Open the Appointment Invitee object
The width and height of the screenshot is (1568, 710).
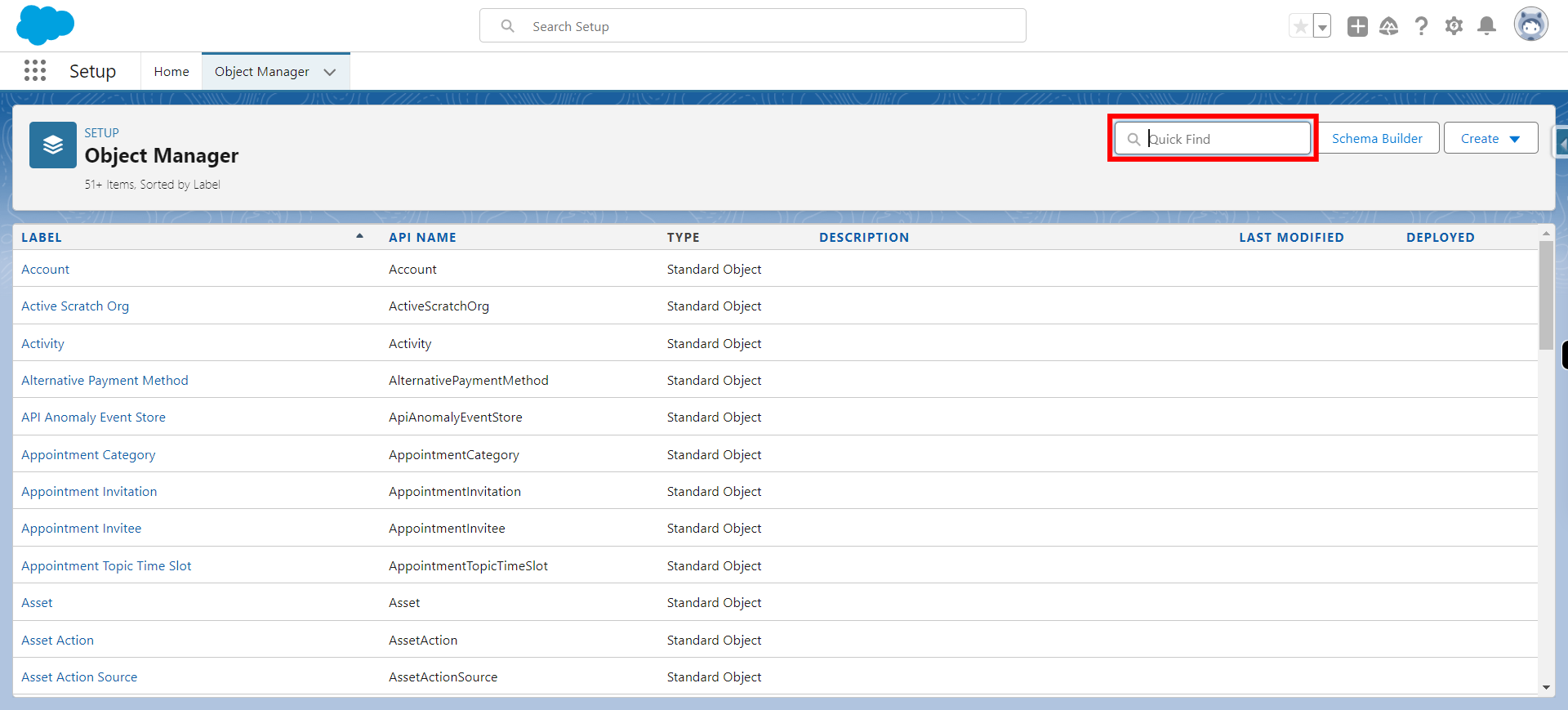(x=81, y=529)
